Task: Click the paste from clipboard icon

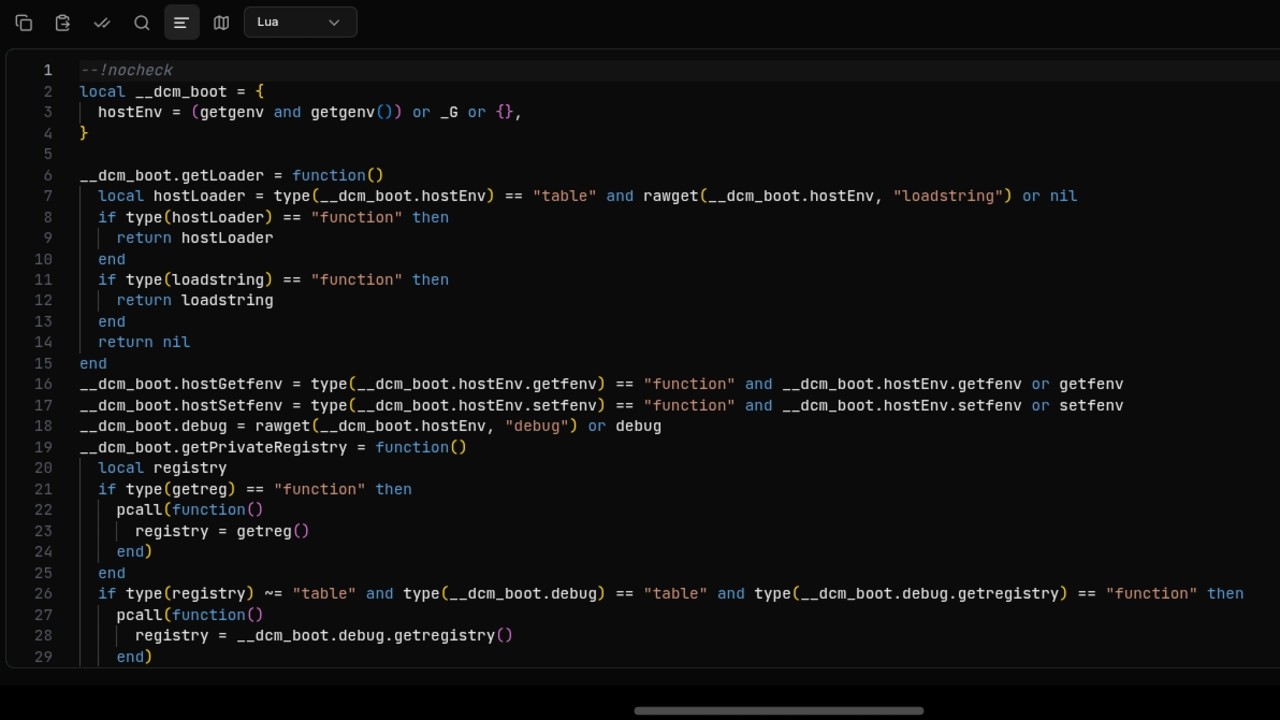Action: pyautogui.click(x=62, y=22)
